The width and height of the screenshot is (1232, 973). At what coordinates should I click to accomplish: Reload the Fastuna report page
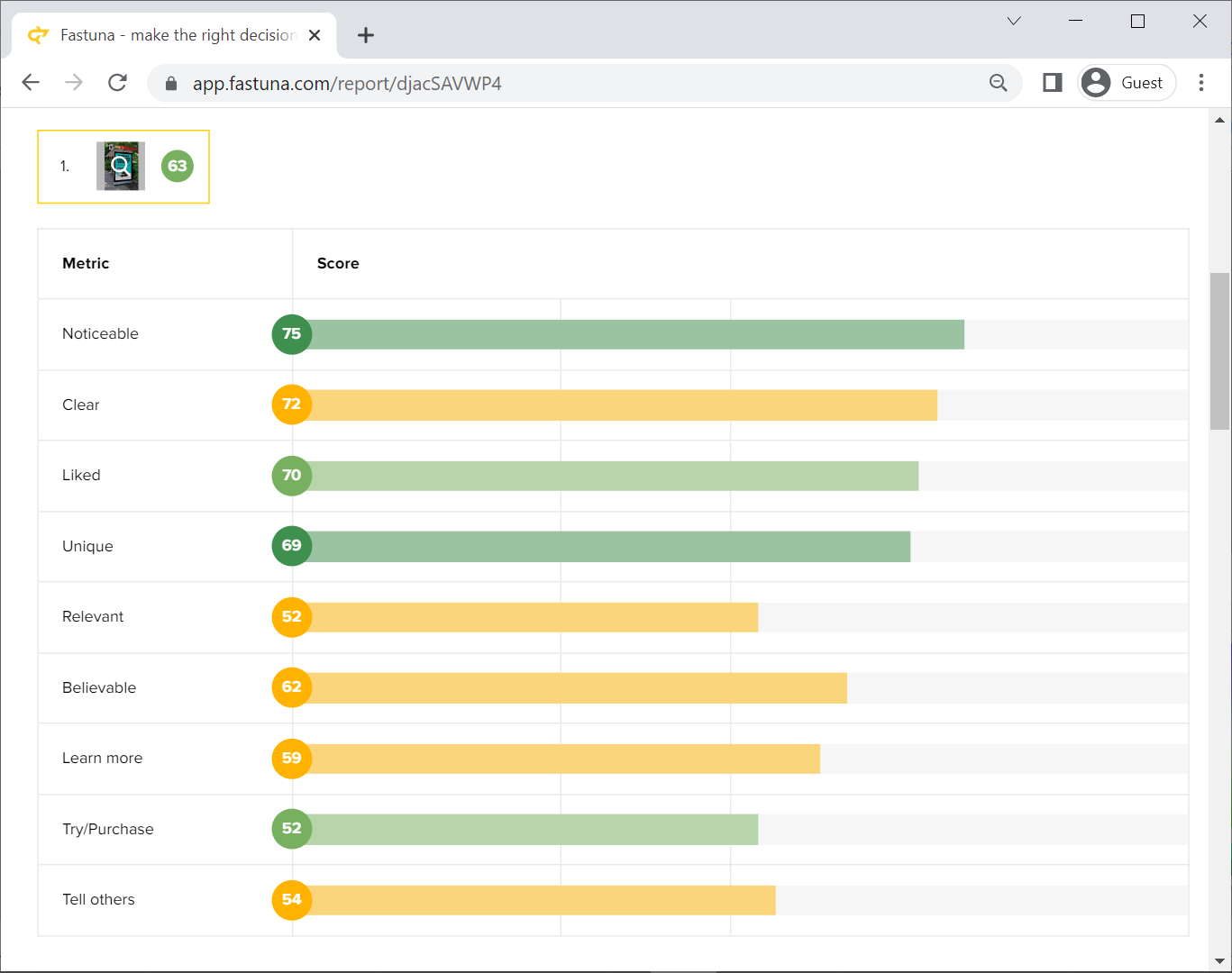(x=117, y=83)
